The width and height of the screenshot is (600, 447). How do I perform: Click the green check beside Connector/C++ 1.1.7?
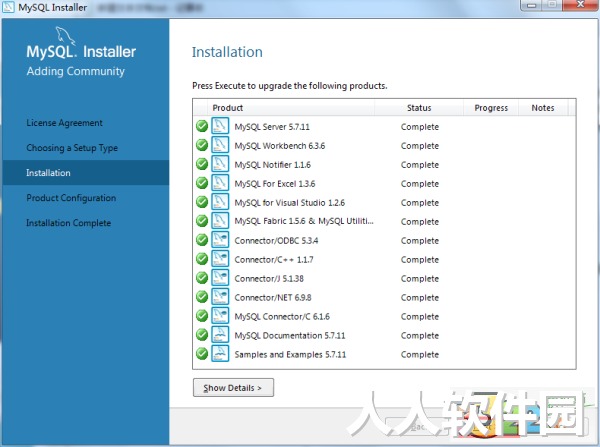(x=202, y=259)
